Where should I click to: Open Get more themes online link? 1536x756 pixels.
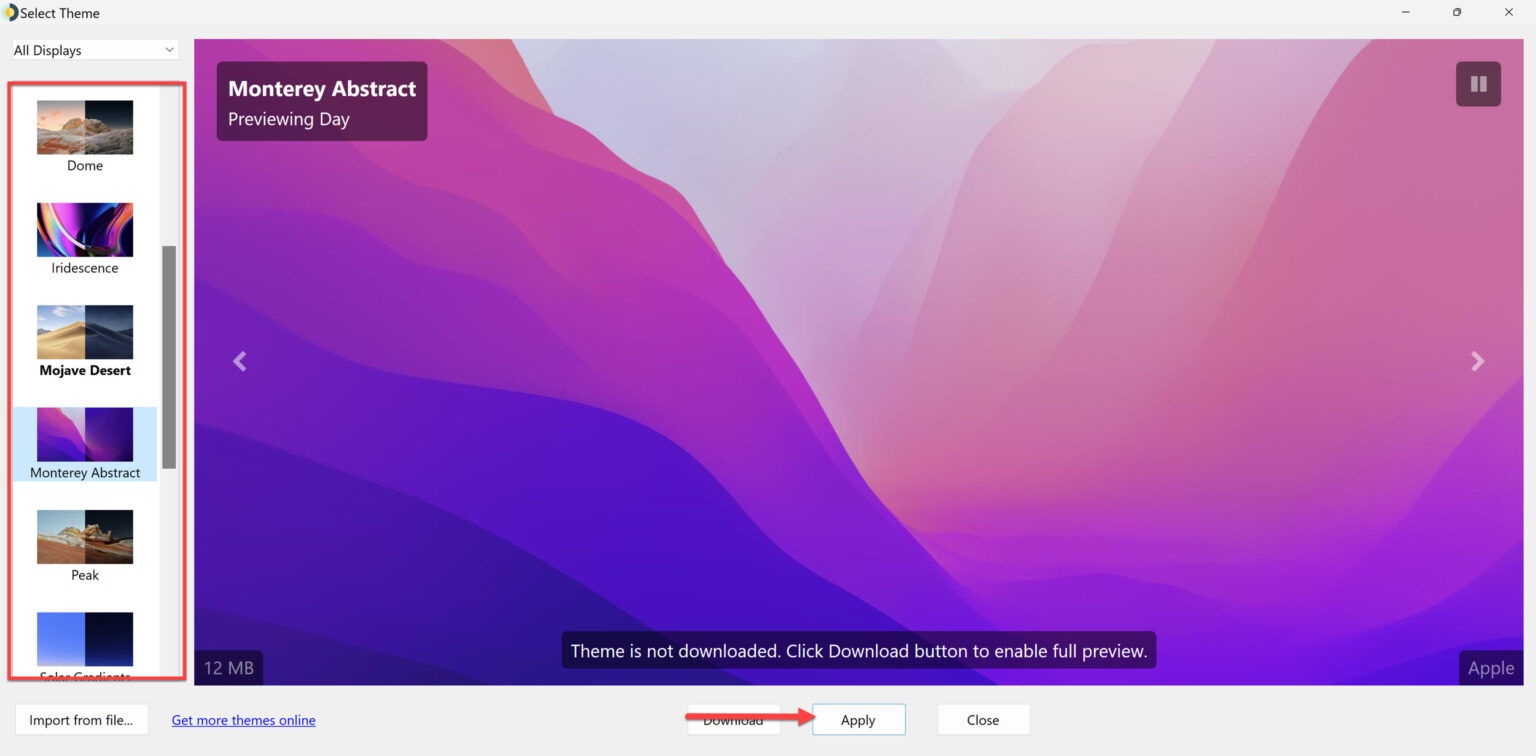coord(243,719)
